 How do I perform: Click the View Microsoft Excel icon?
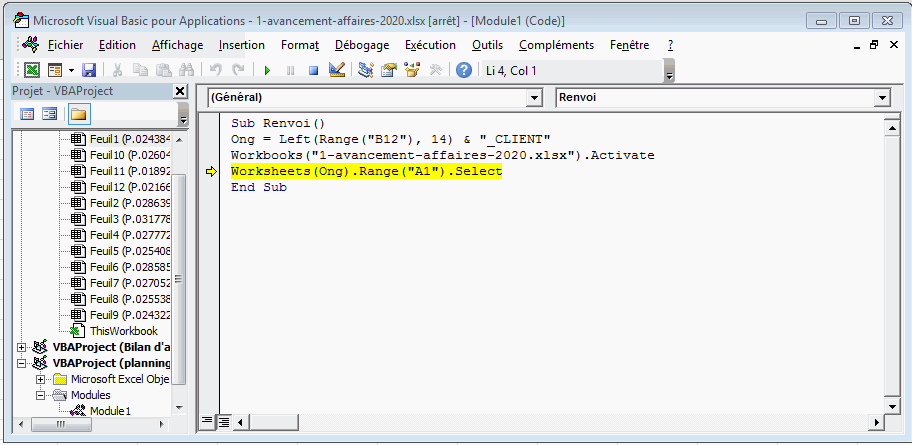click(32, 70)
